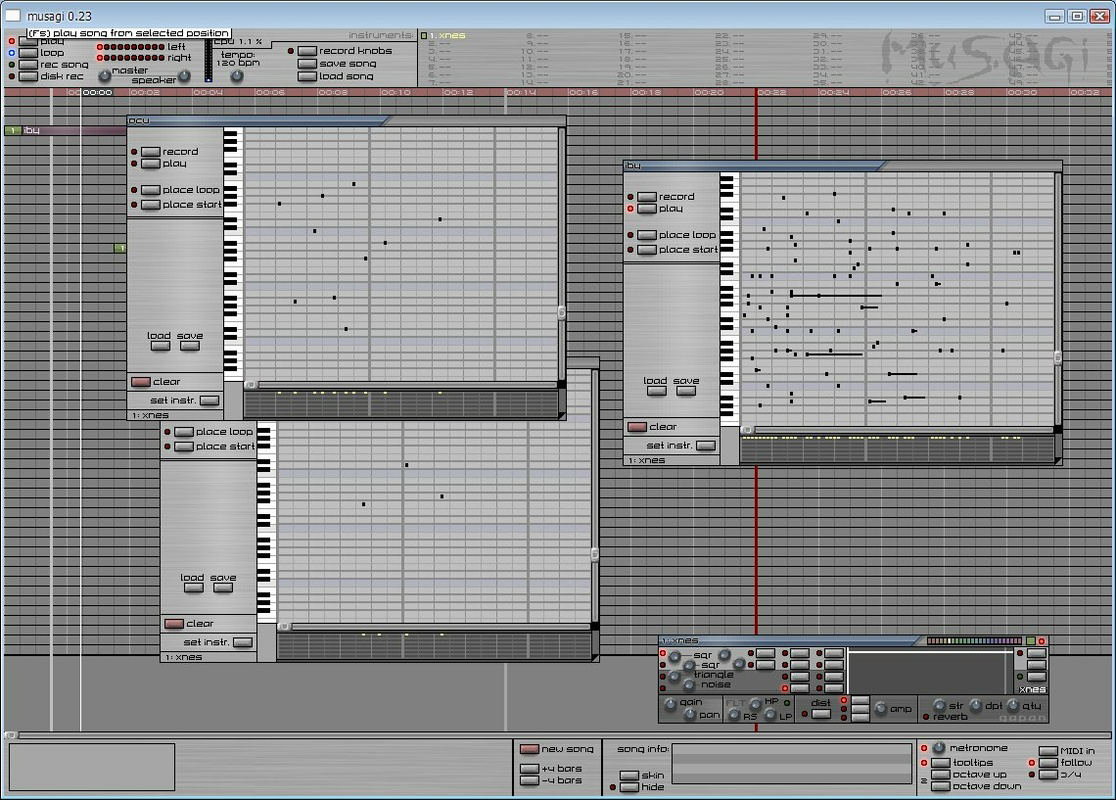This screenshot has width=1116, height=800.
Task: Click the -4 bars button
Action: click(530, 781)
